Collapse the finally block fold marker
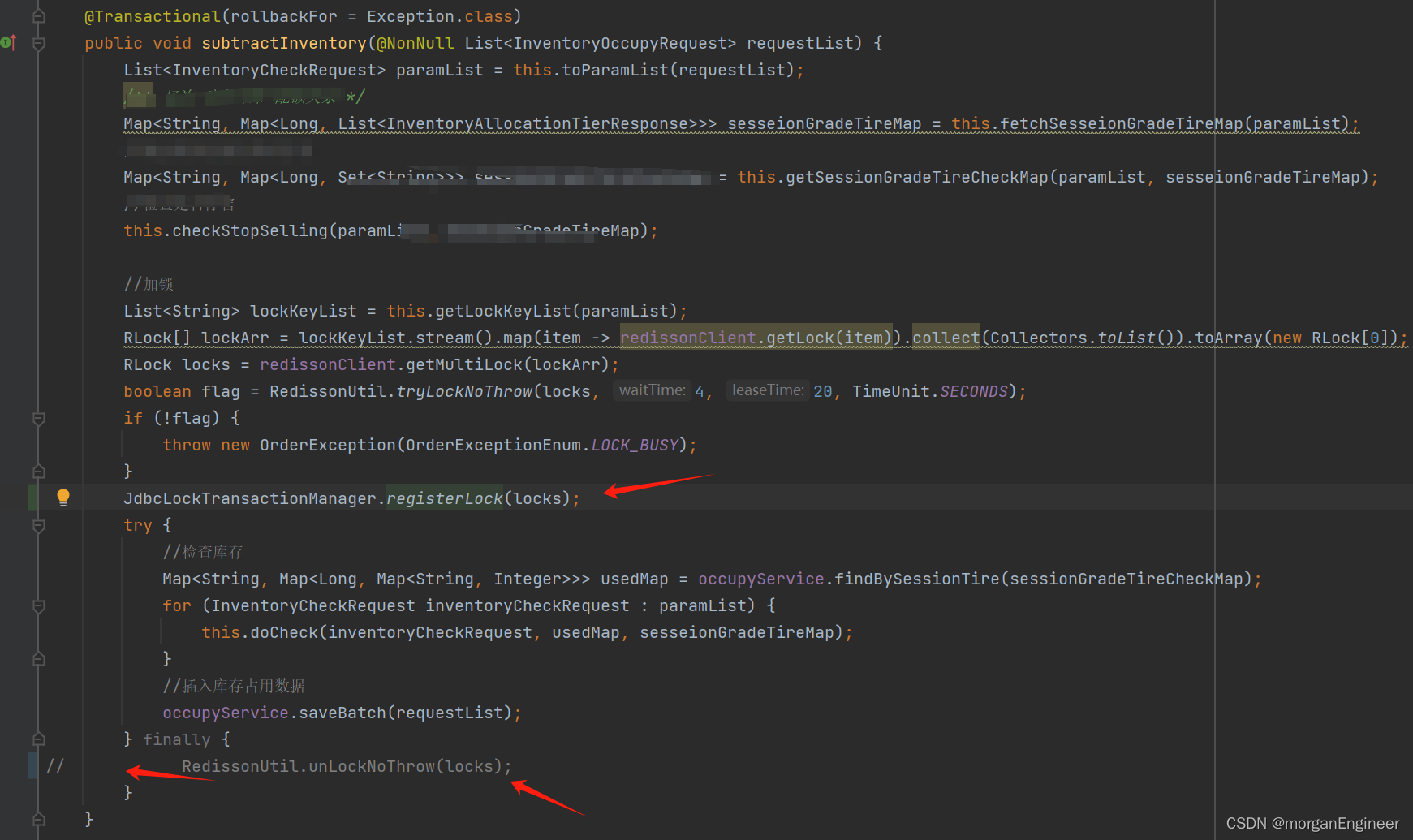Viewport: 1413px width, 840px height. pyautogui.click(x=38, y=739)
